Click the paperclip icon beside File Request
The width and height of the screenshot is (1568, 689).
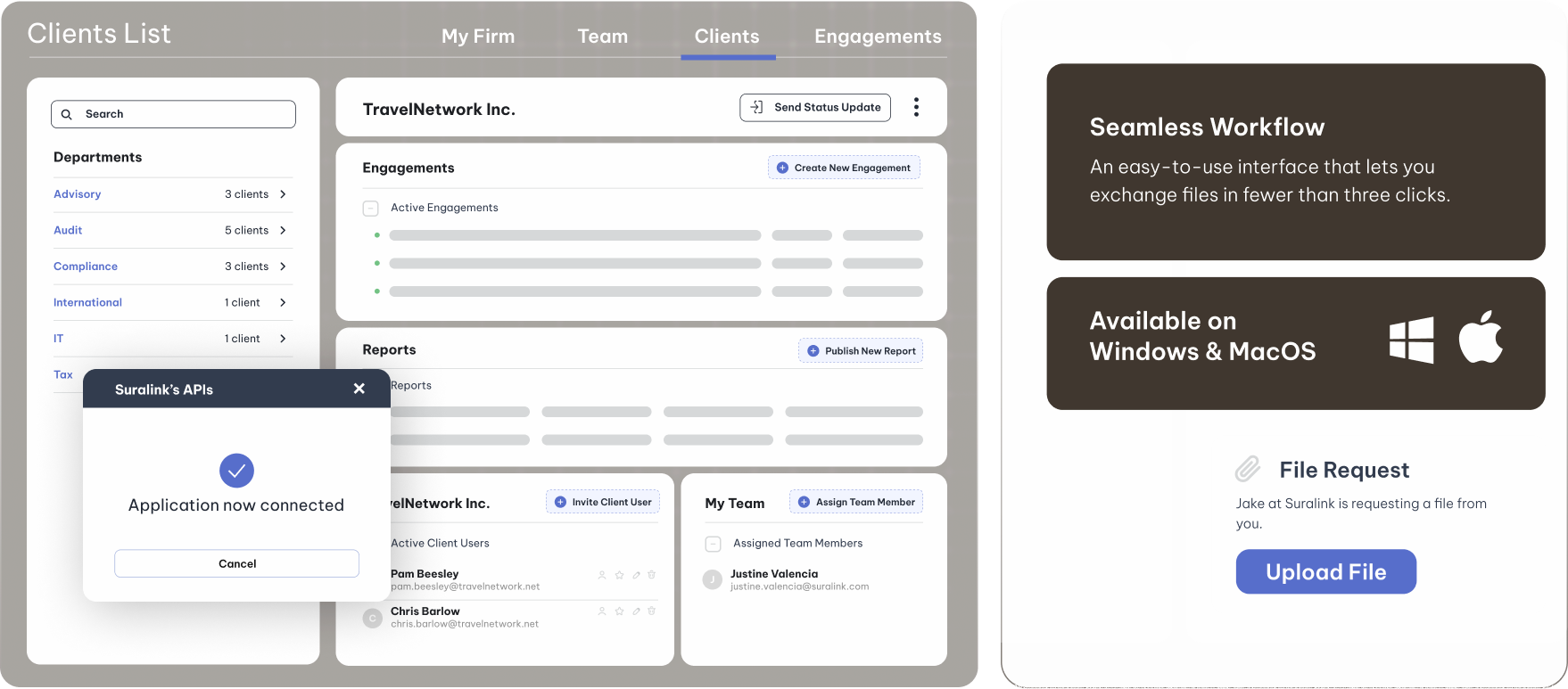coord(1248,469)
